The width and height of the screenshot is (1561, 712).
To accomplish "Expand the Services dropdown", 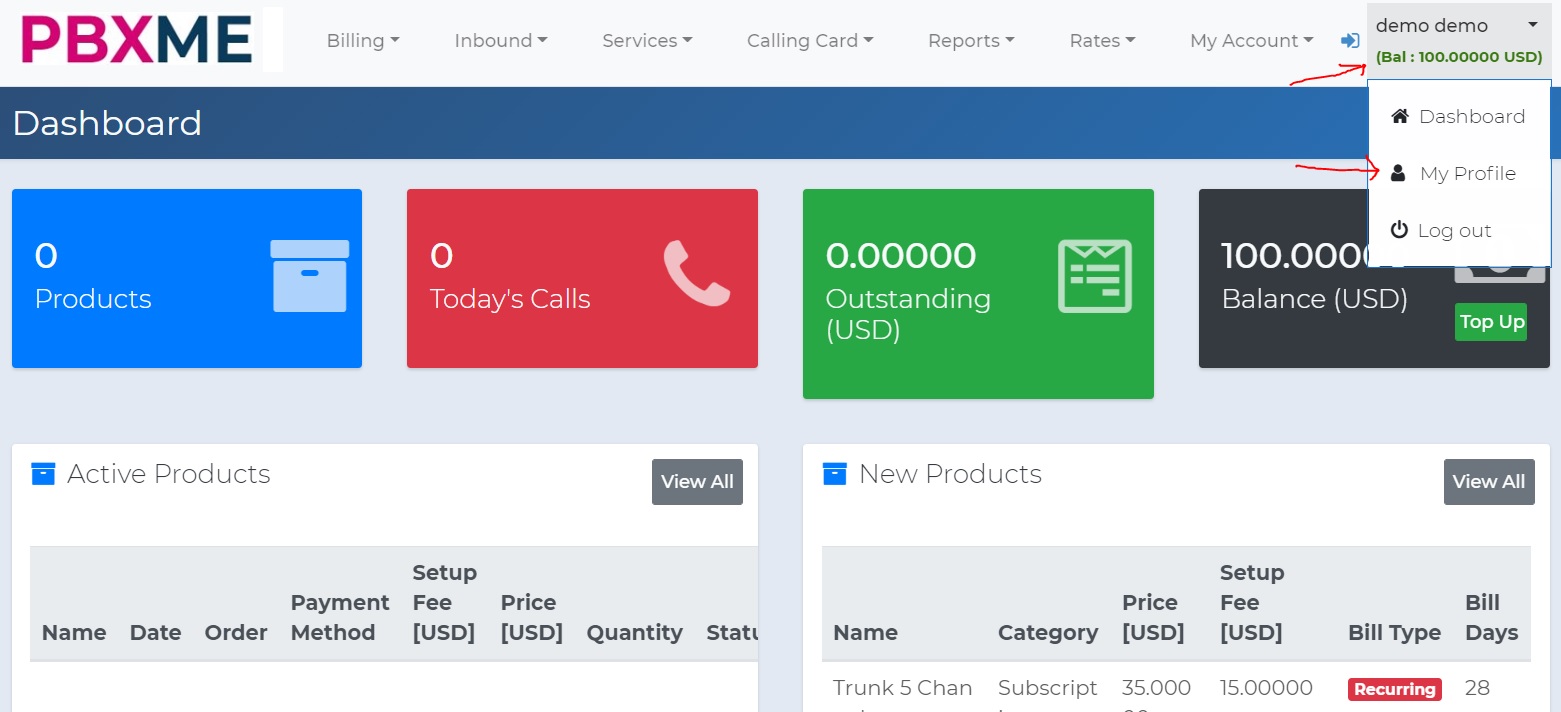I will (647, 41).
